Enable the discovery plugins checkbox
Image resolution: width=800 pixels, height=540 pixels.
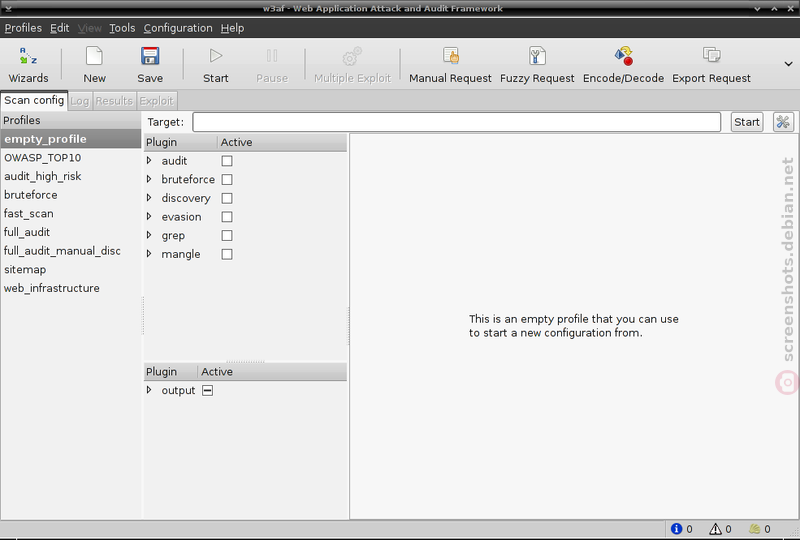tap(227, 198)
